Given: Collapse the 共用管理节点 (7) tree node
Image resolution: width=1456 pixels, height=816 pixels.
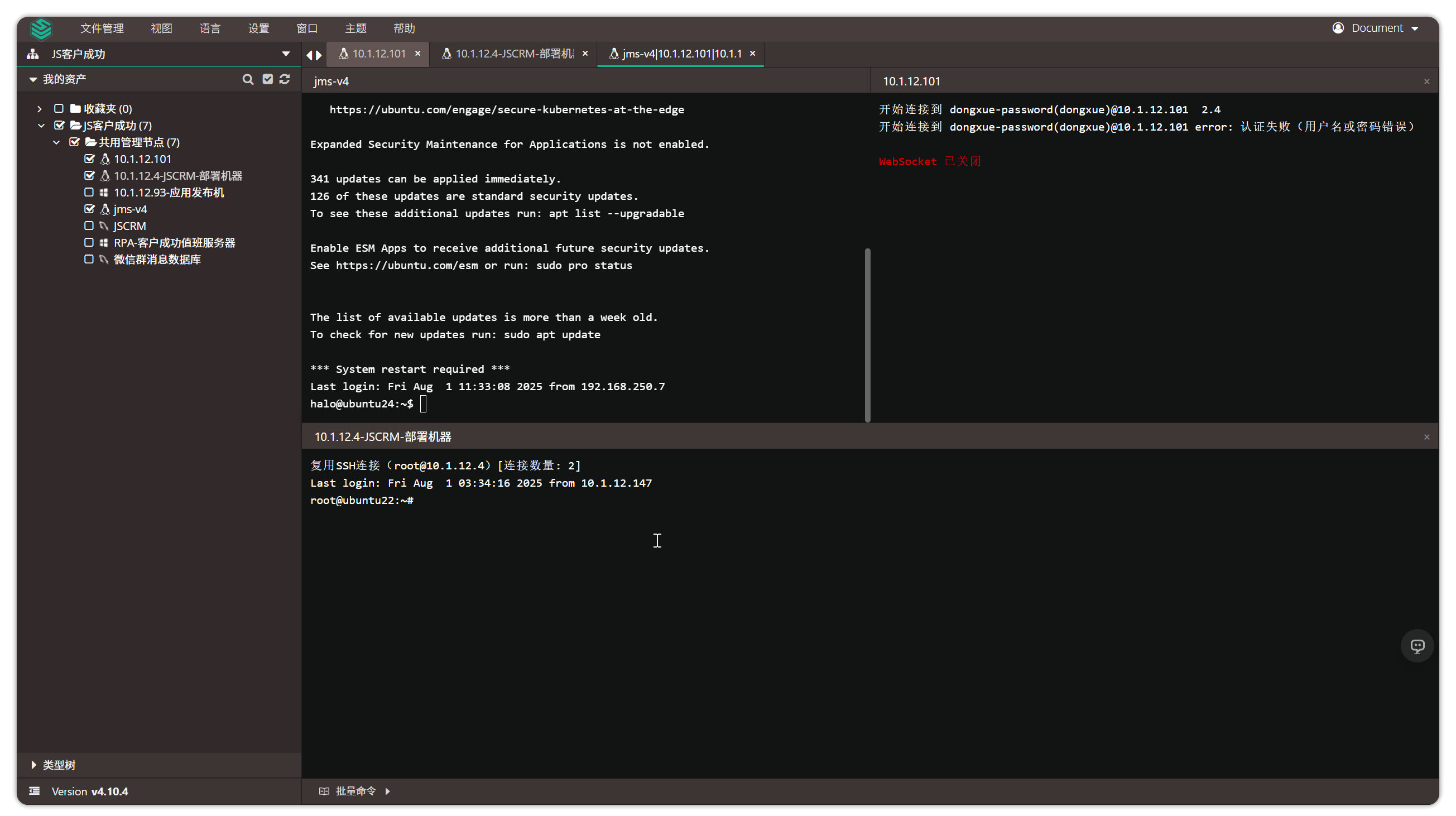Looking at the screenshot, I should tap(56, 142).
